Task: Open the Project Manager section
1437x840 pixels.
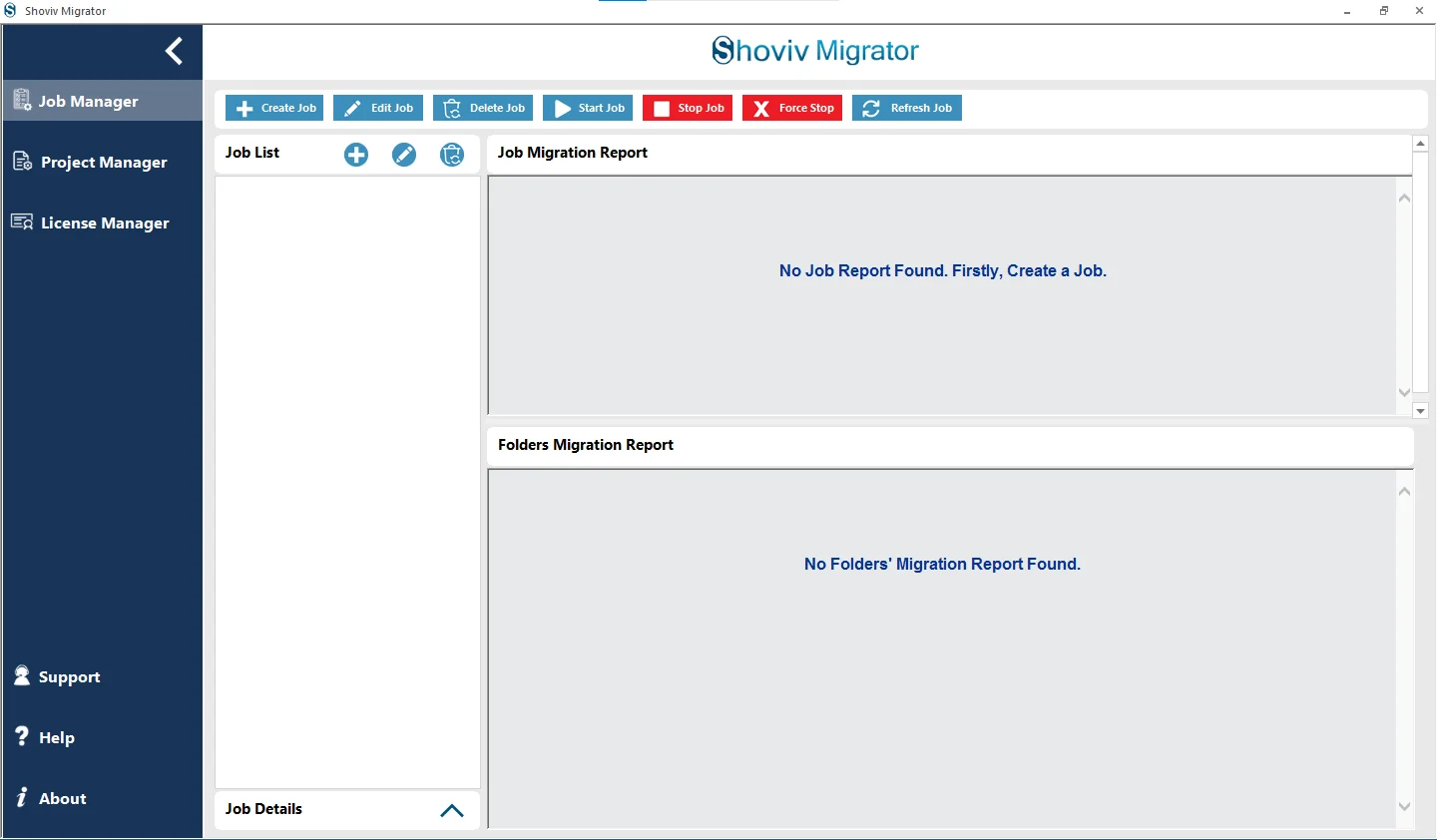Action: [102, 162]
